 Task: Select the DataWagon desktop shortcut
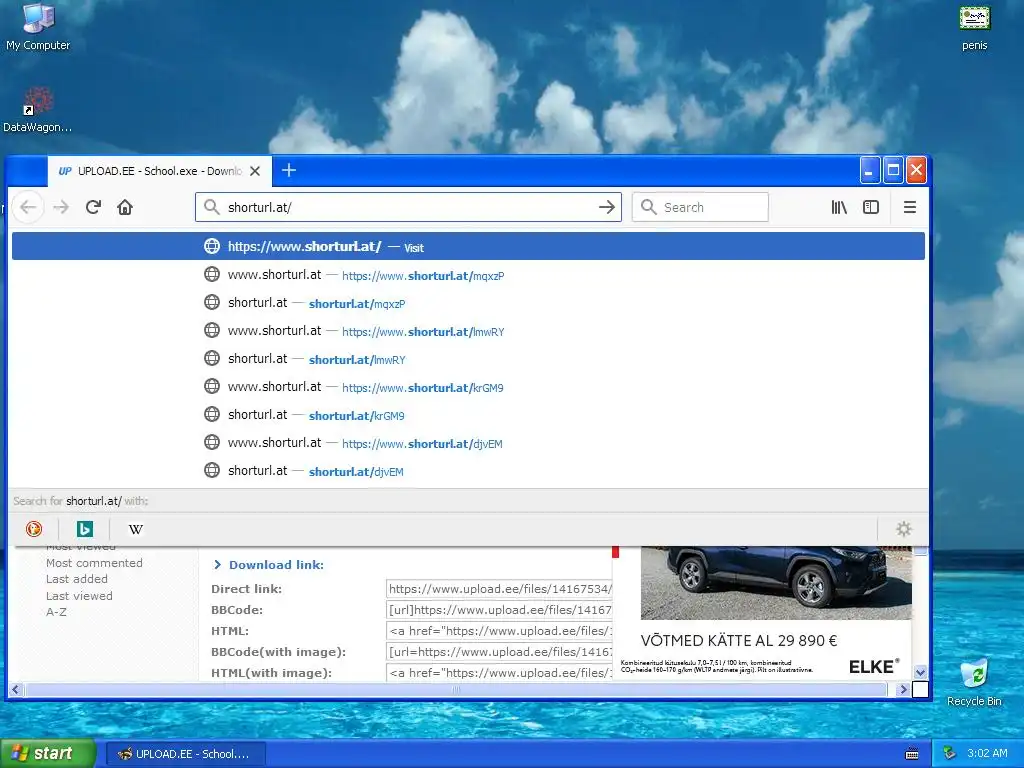[x=38, y=110]
